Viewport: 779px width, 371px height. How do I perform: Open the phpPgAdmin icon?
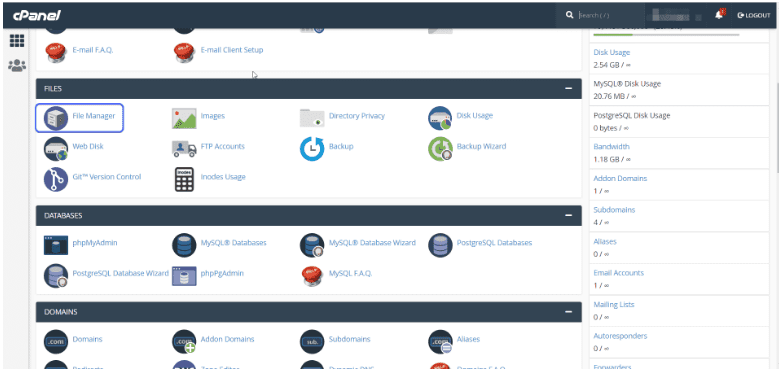pos(184,276)
